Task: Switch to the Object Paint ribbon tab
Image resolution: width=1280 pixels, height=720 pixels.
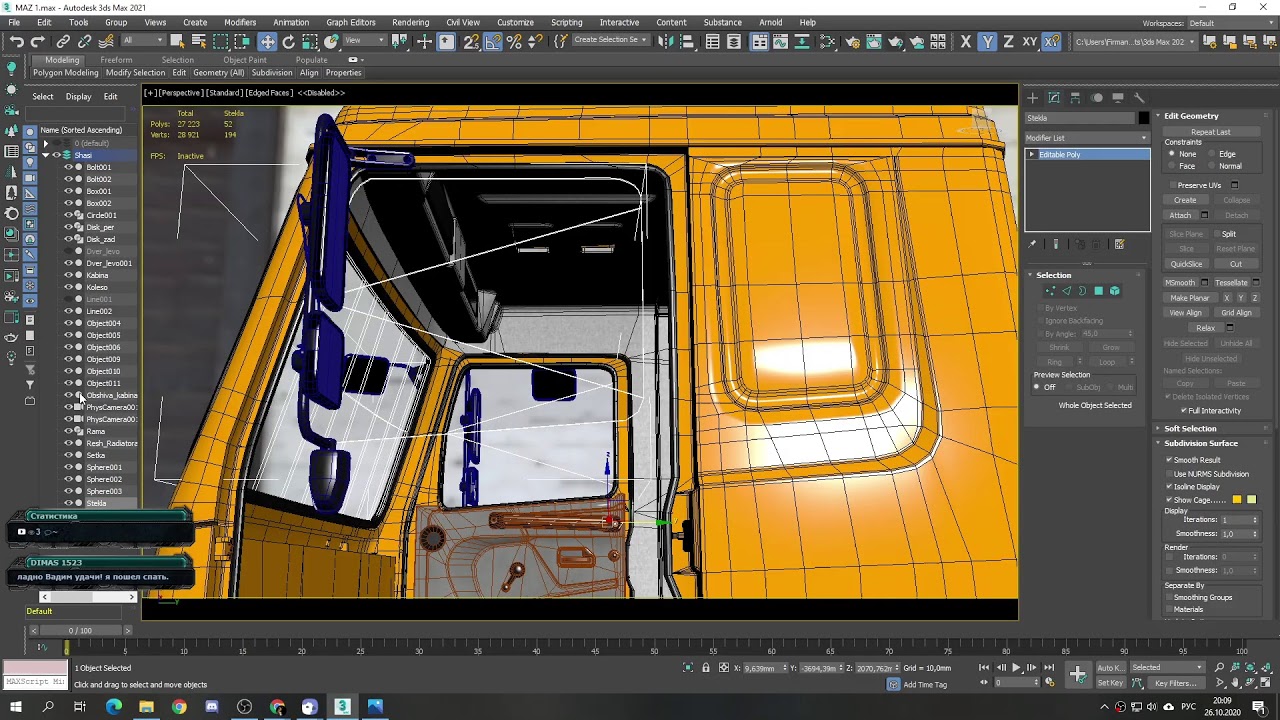Action: tap(245, 60)
